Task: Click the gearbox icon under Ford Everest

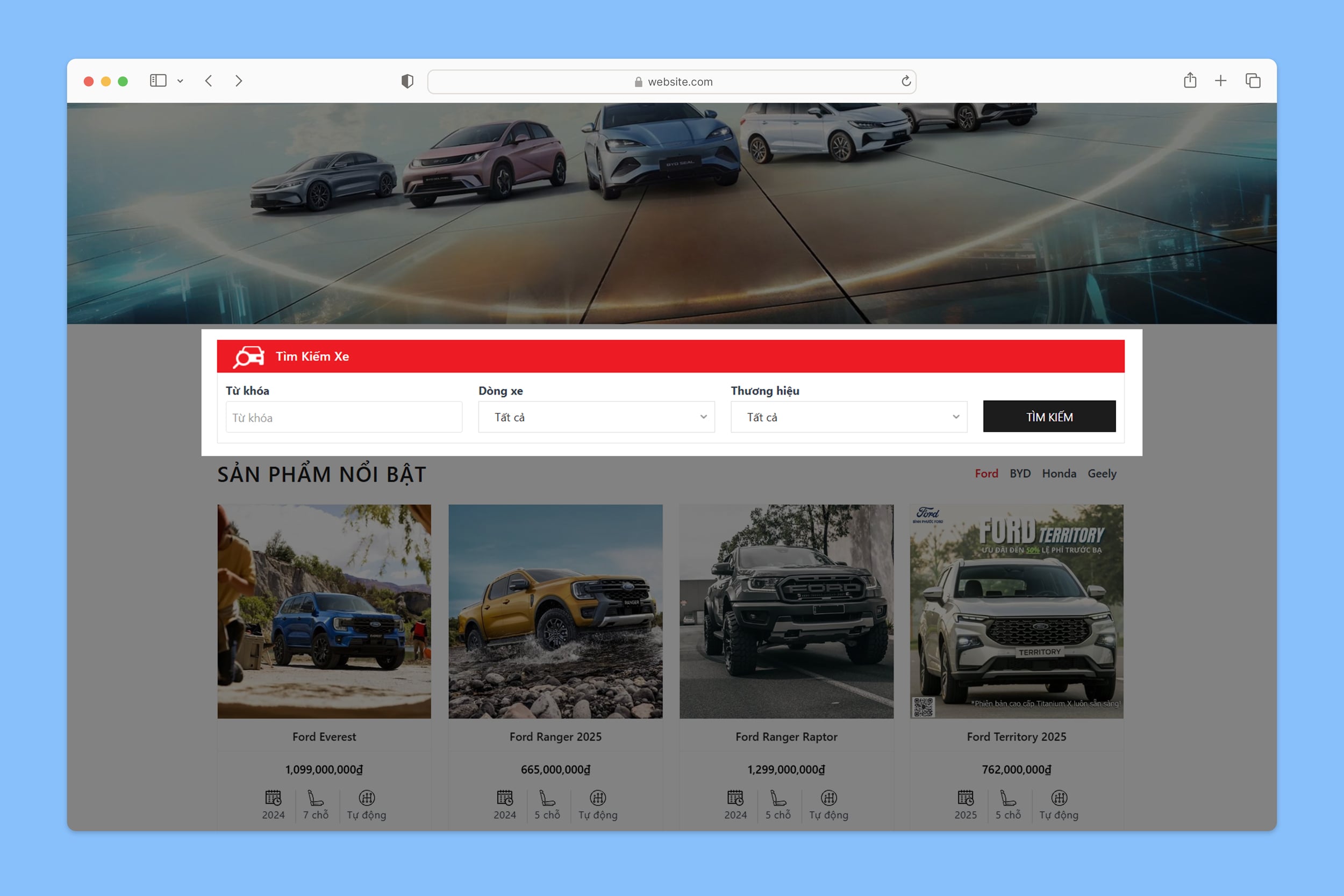Action: tap(367, 798)
